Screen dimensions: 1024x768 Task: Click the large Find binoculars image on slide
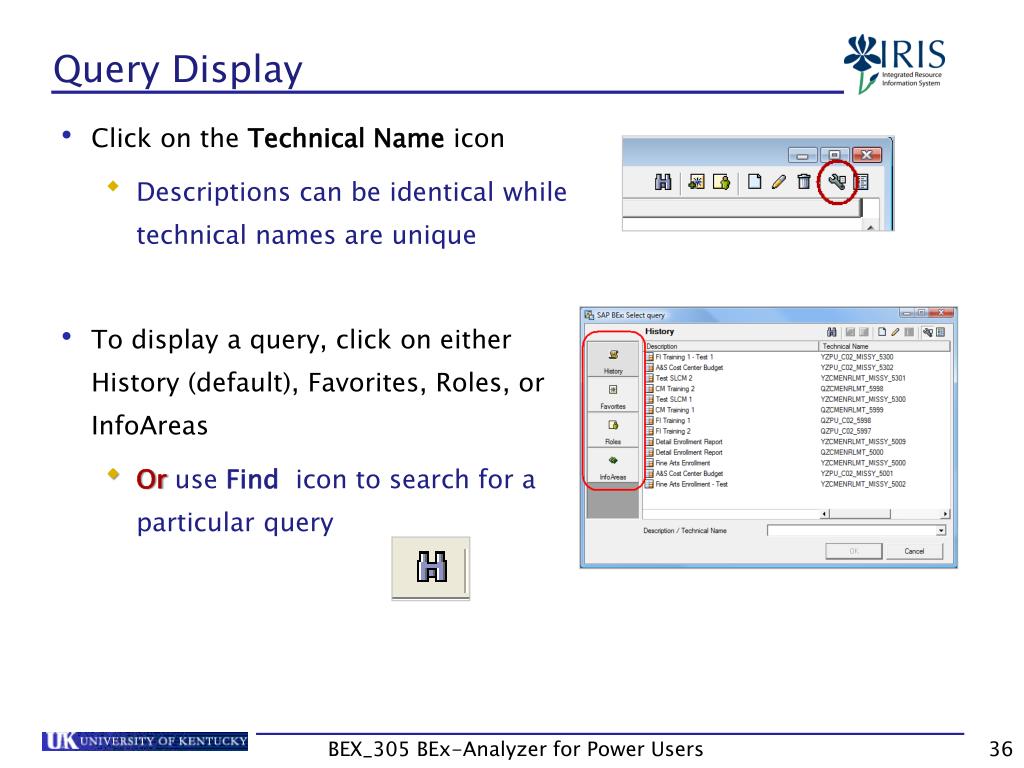tap(432, 567)
